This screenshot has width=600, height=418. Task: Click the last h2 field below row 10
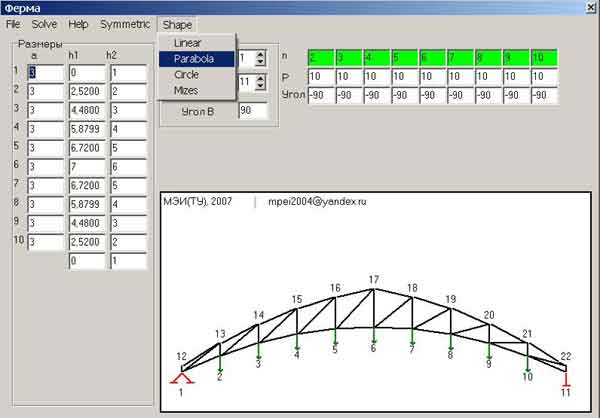click(129, 261)
